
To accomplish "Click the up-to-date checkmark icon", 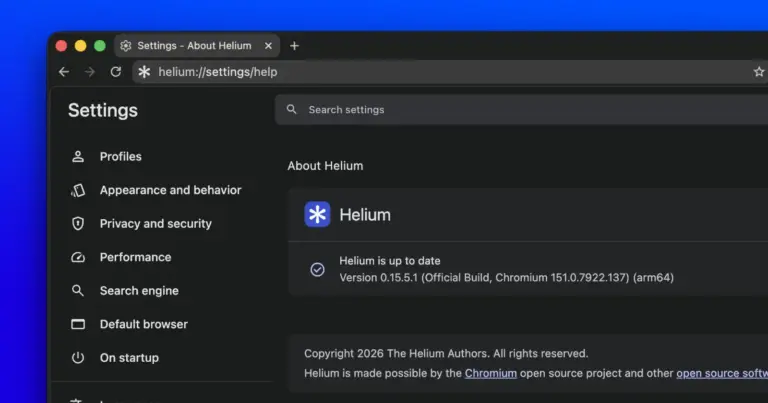I will pos(317,269).
